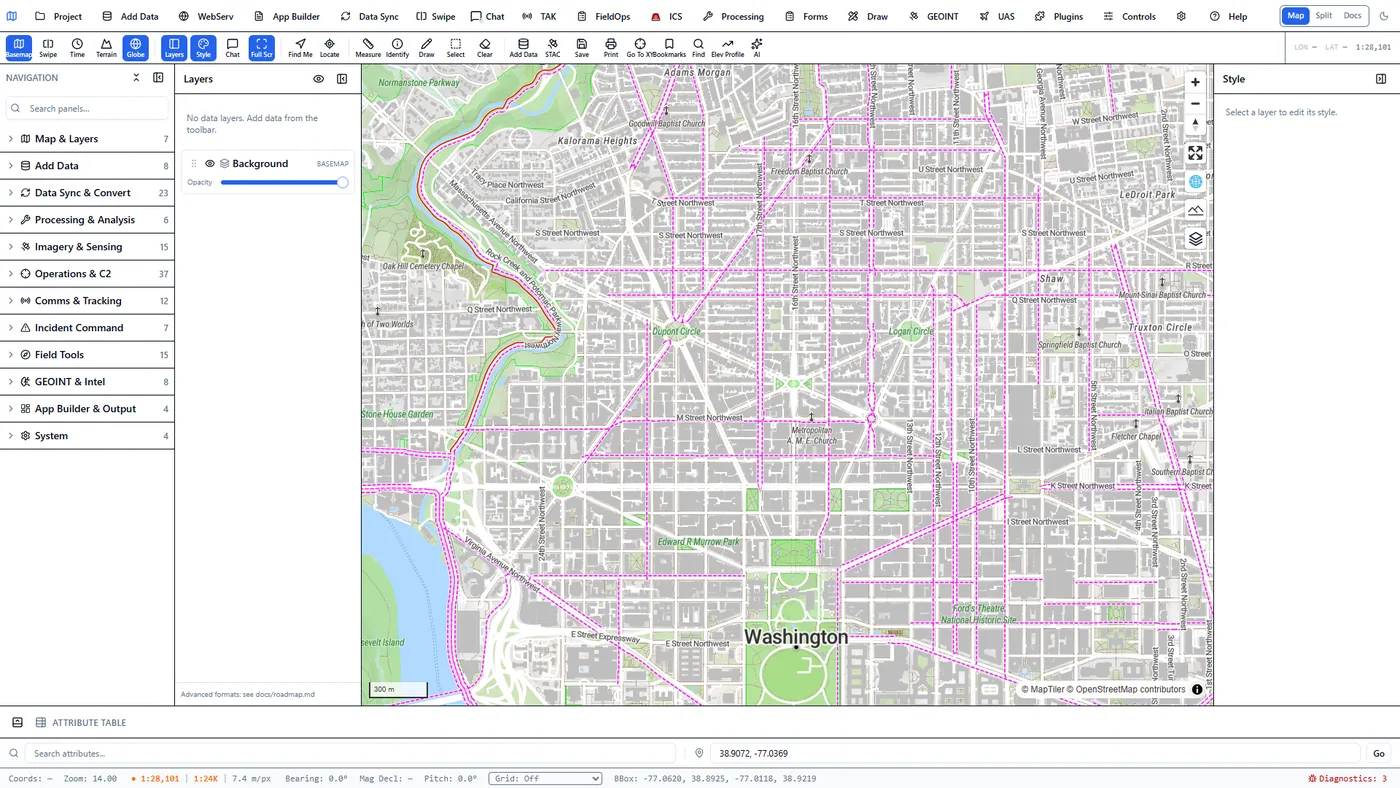
Task: Click the Go button for coordinates
Action: tap(1379, 753)
